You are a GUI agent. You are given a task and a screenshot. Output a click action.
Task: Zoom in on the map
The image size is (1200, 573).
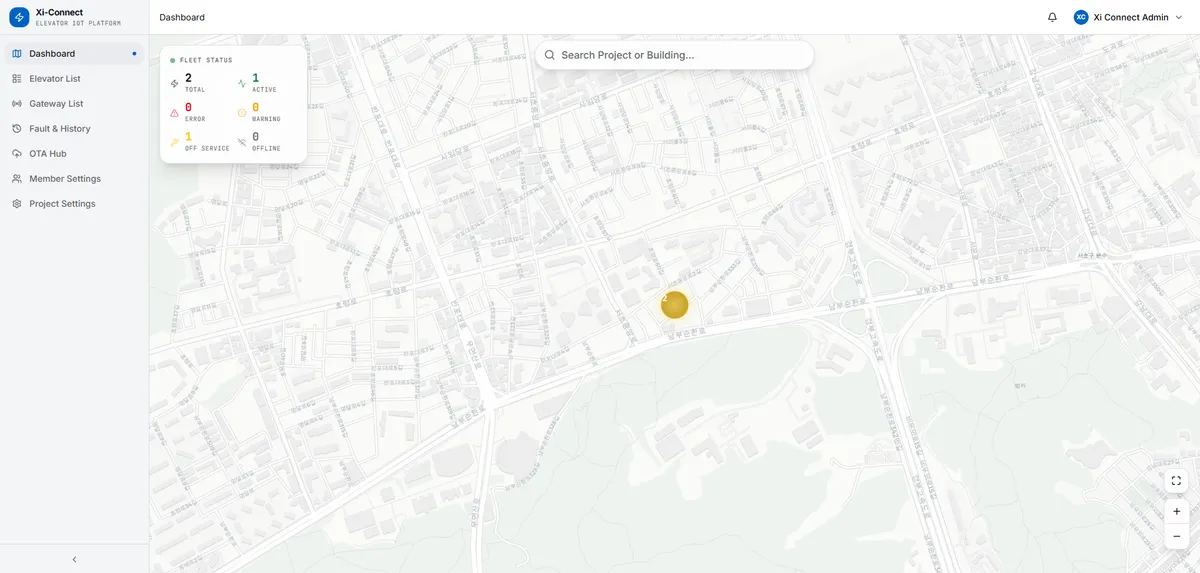(x=1176, y=511)
